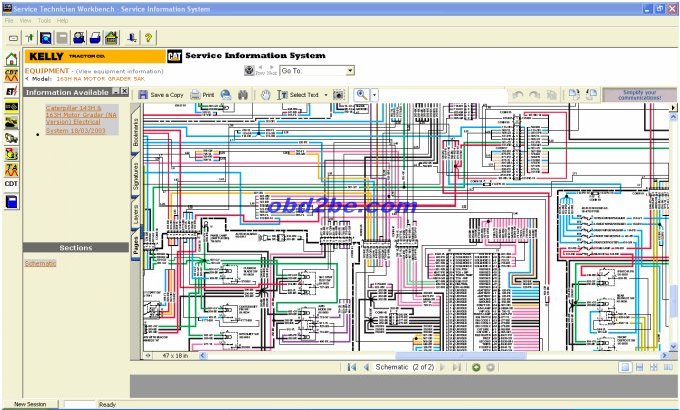Open the TA sidebar icon
Image resolution: width=680 pixels, height=410 pixels.
11,170
